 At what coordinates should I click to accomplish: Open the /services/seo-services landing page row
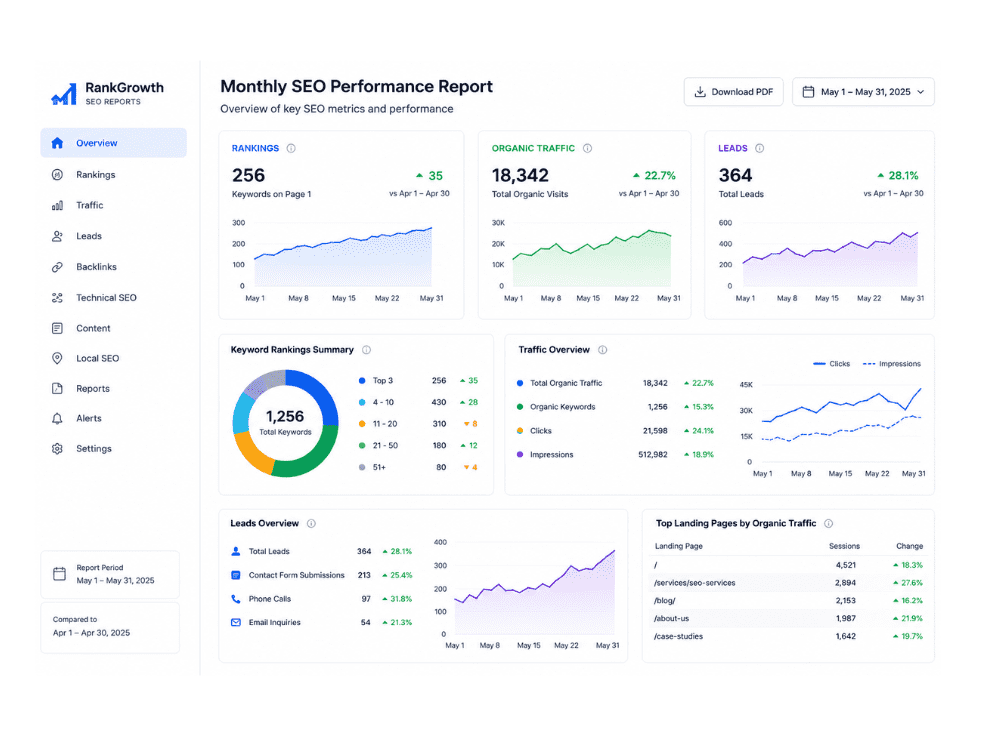coord(788,583)
